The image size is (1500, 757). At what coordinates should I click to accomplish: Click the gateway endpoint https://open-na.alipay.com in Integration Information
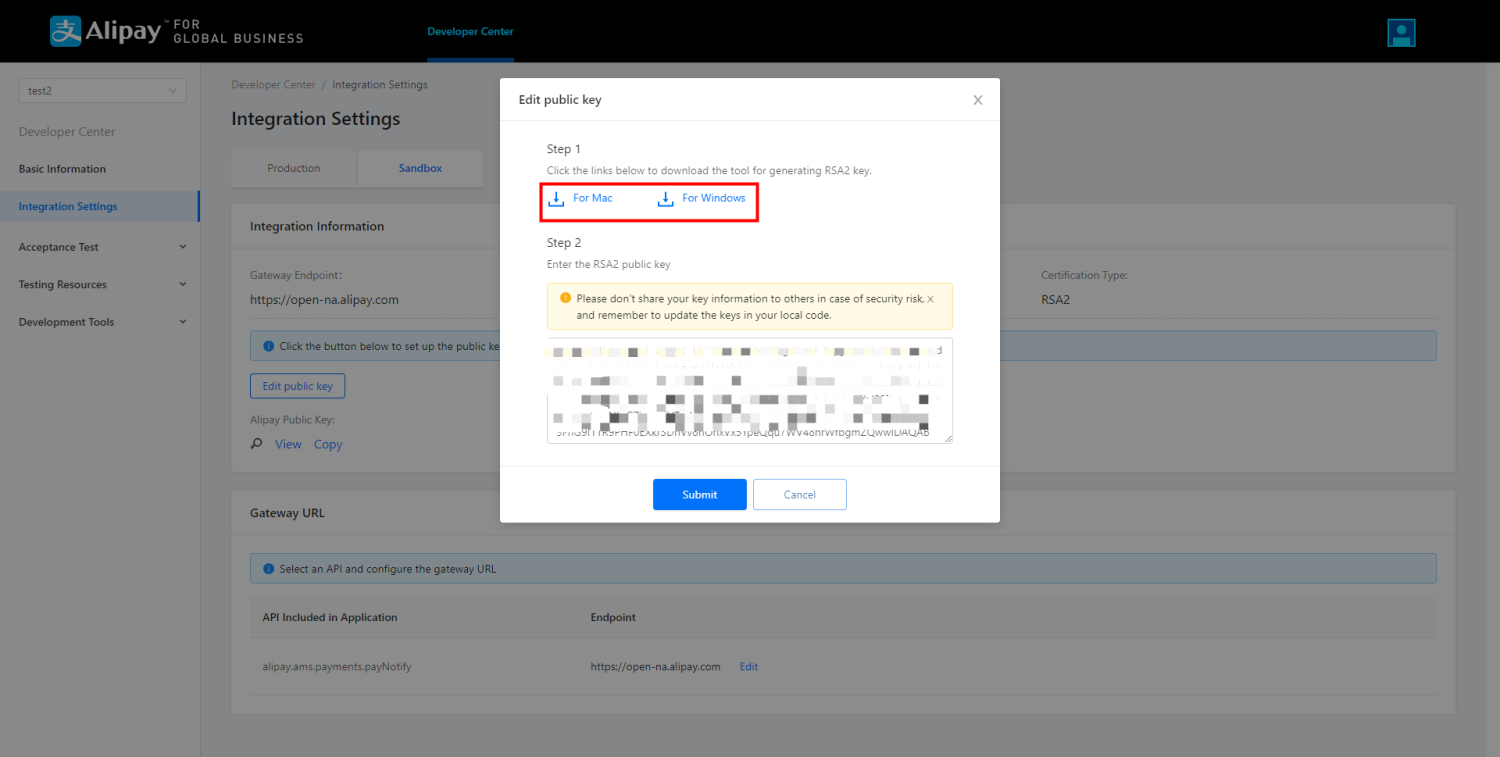click(324, 299)
